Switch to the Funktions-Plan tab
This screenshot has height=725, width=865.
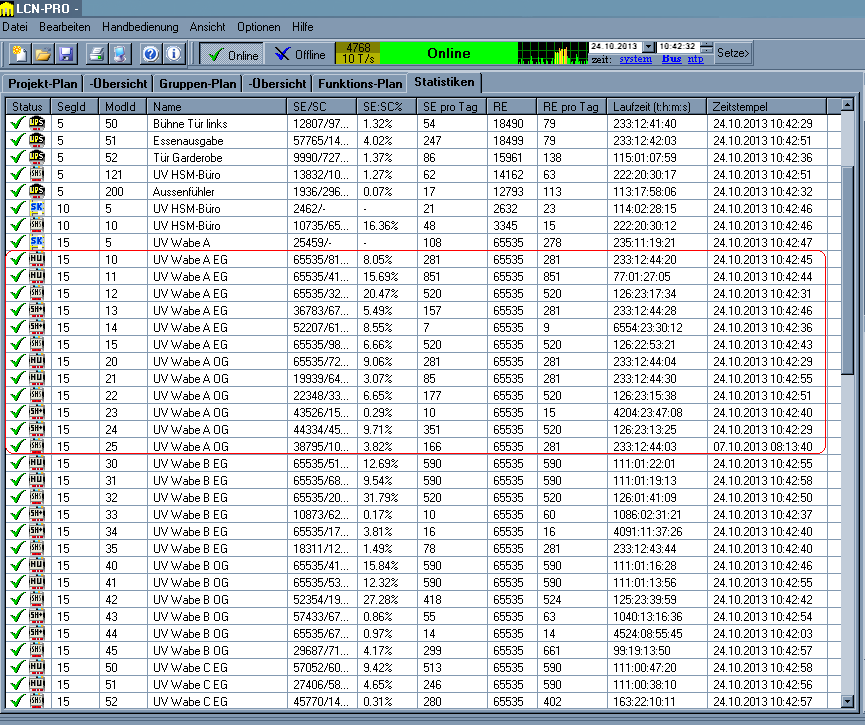360,83
